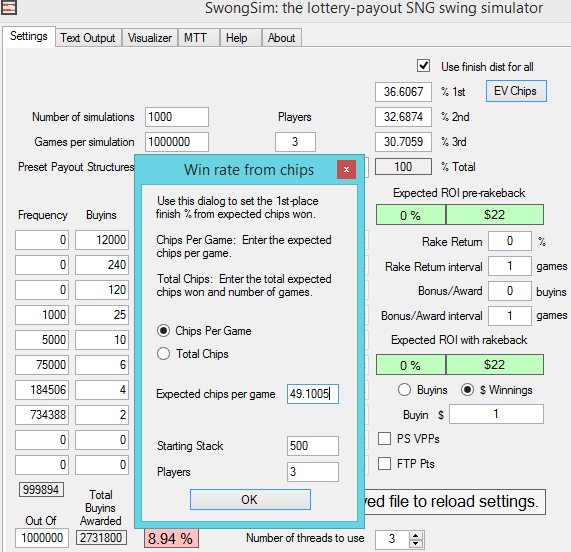Viewport: 571px width, 552px height.
Task: Click the pre-rakeback ROI 0 % box
Action: tap(411, 215)
